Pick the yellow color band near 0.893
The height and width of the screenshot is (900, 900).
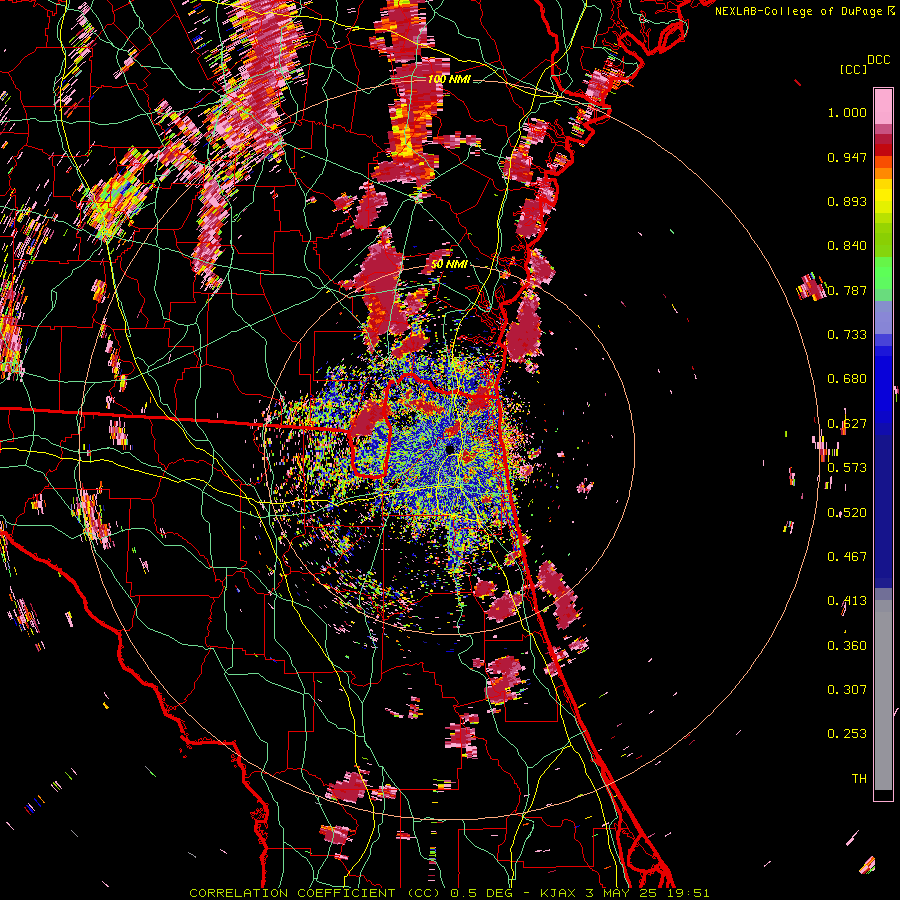click(x=883, y=196)
